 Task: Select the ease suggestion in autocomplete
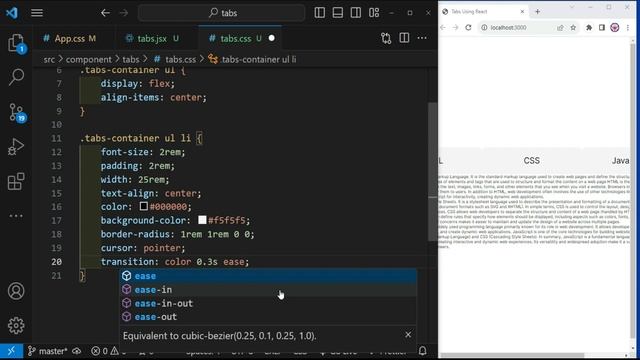pyautogui.click(x=268, y=276)
